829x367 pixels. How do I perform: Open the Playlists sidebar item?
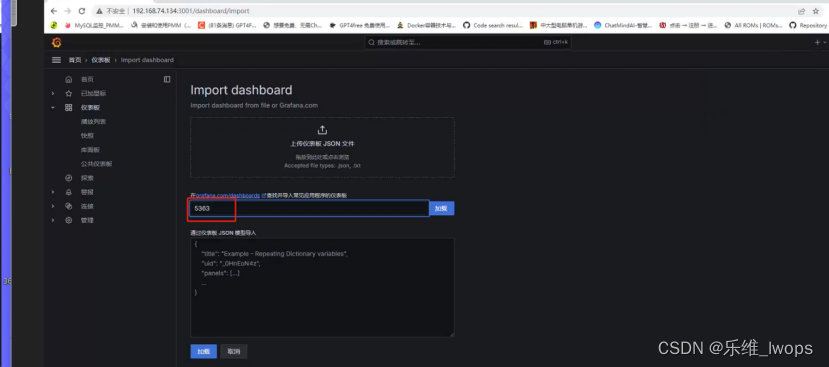(94, 122)
